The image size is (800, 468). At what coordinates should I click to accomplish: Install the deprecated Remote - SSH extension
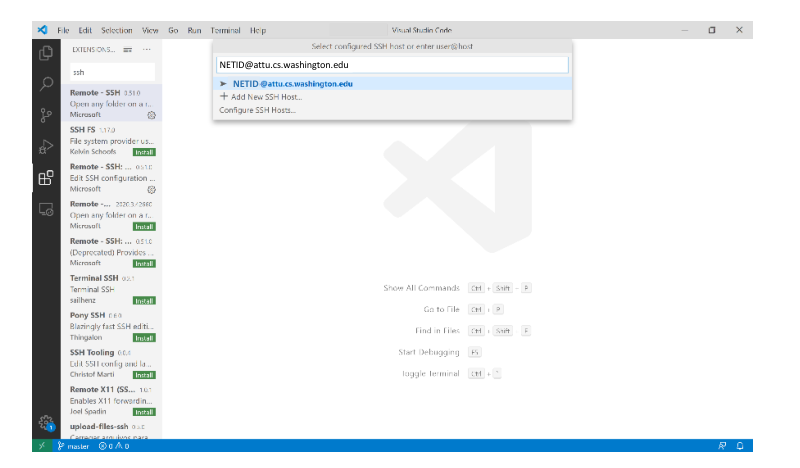(144, 263)
